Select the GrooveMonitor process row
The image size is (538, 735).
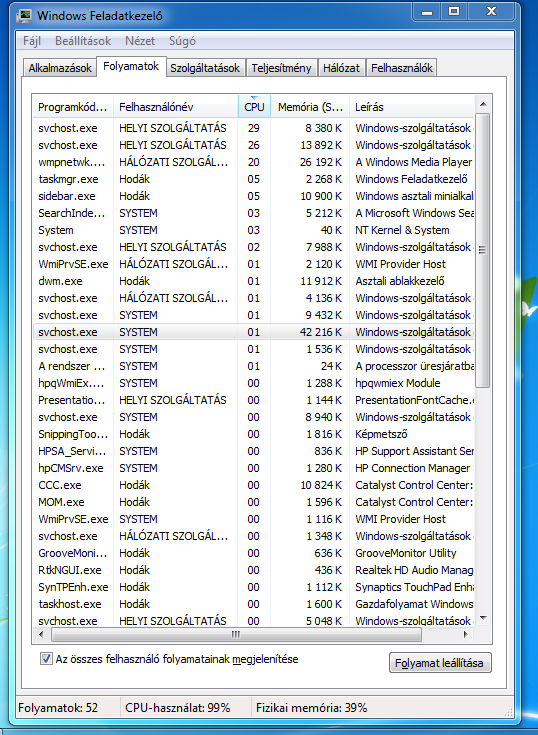254,553
